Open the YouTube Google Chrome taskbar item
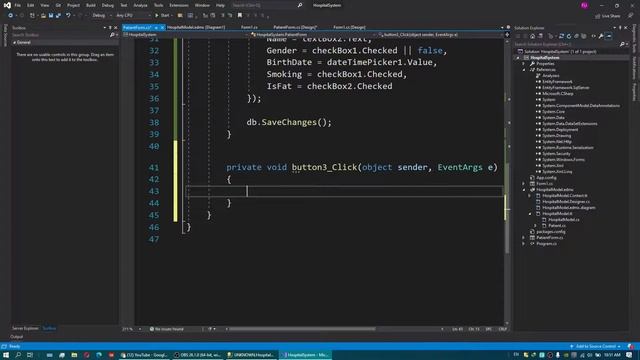The image size is (640, 360). pyautogui.click(x=144, y=355)
